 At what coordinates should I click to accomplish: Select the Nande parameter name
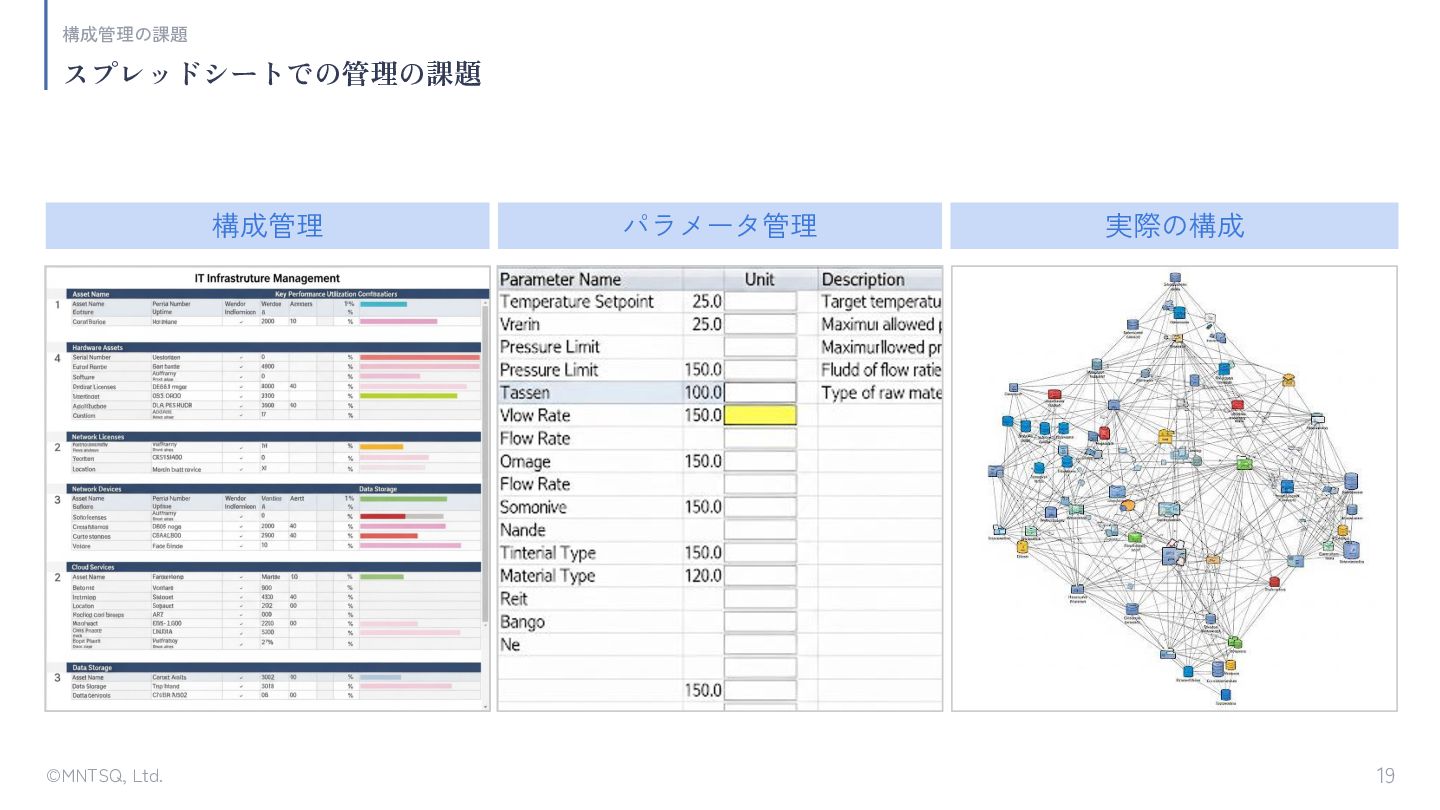[x=523, y=530]
